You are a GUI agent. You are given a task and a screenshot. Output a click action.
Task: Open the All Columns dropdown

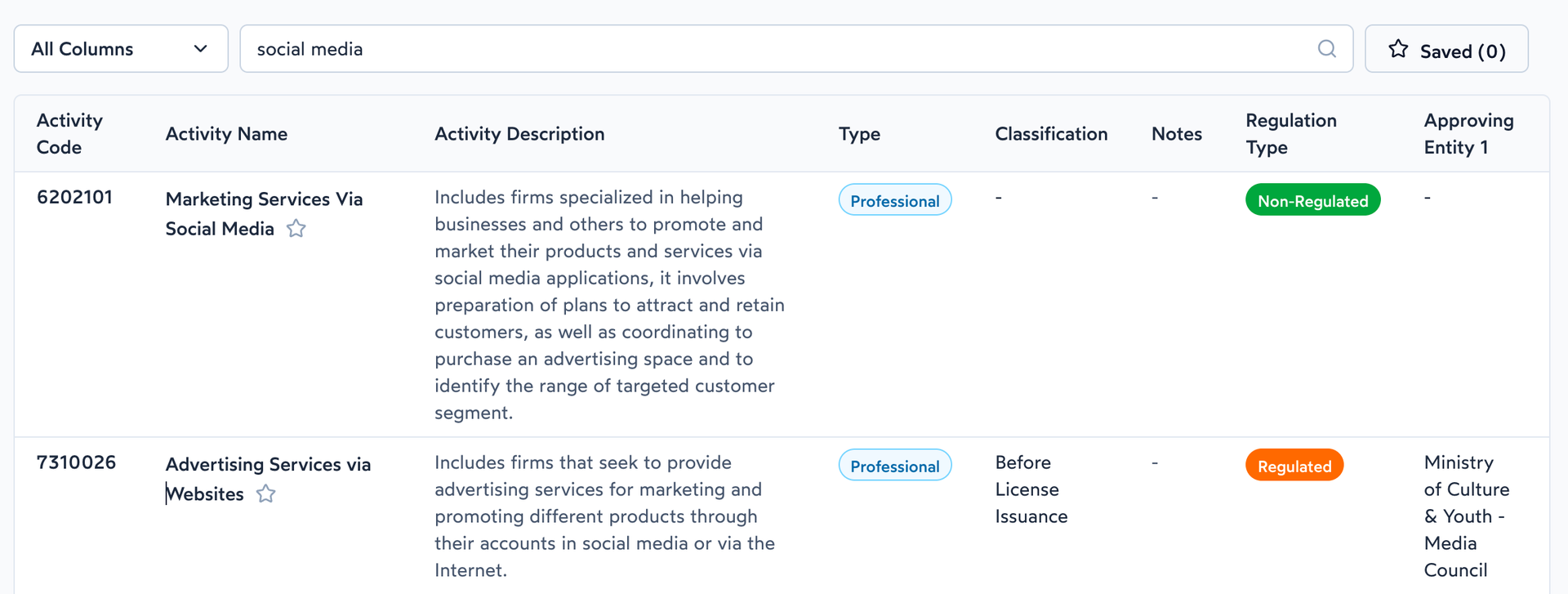pos(120,48)
